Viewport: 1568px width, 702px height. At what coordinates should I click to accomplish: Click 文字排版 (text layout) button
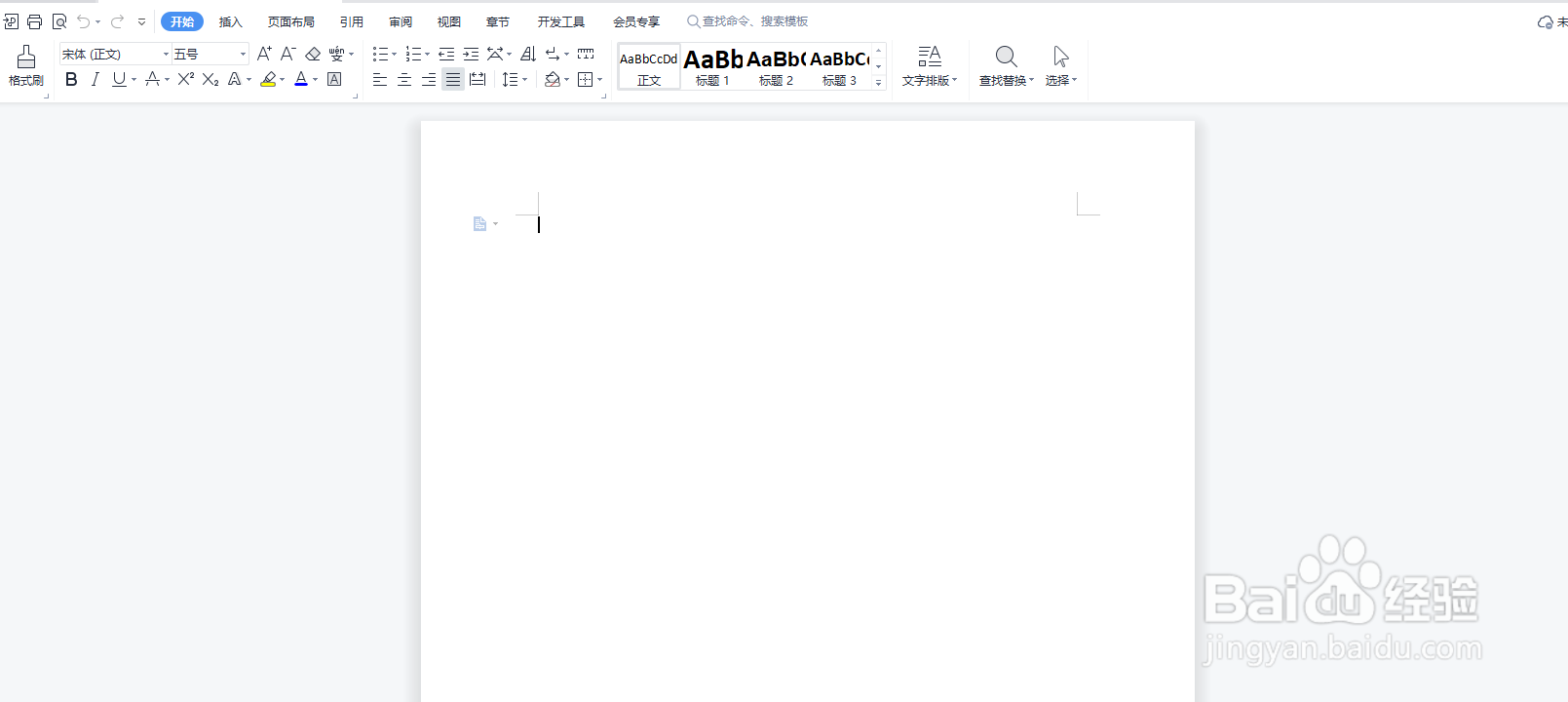tap(930, 66)
